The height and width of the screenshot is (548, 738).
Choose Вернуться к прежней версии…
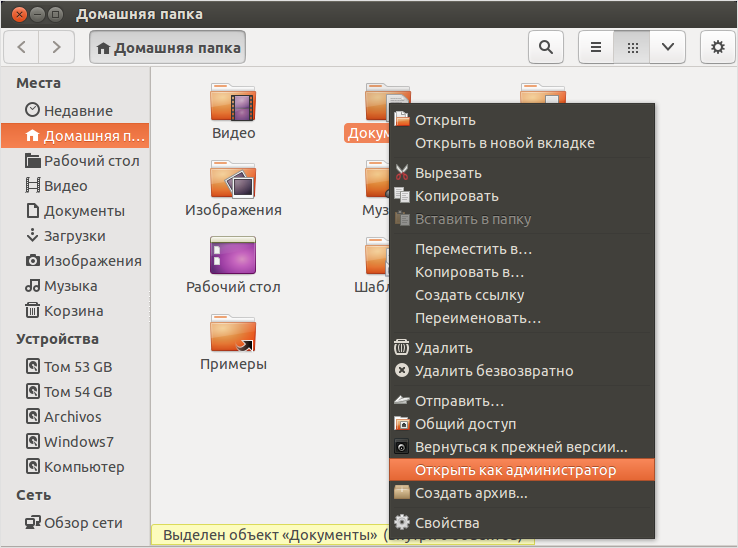click(522, 447)
